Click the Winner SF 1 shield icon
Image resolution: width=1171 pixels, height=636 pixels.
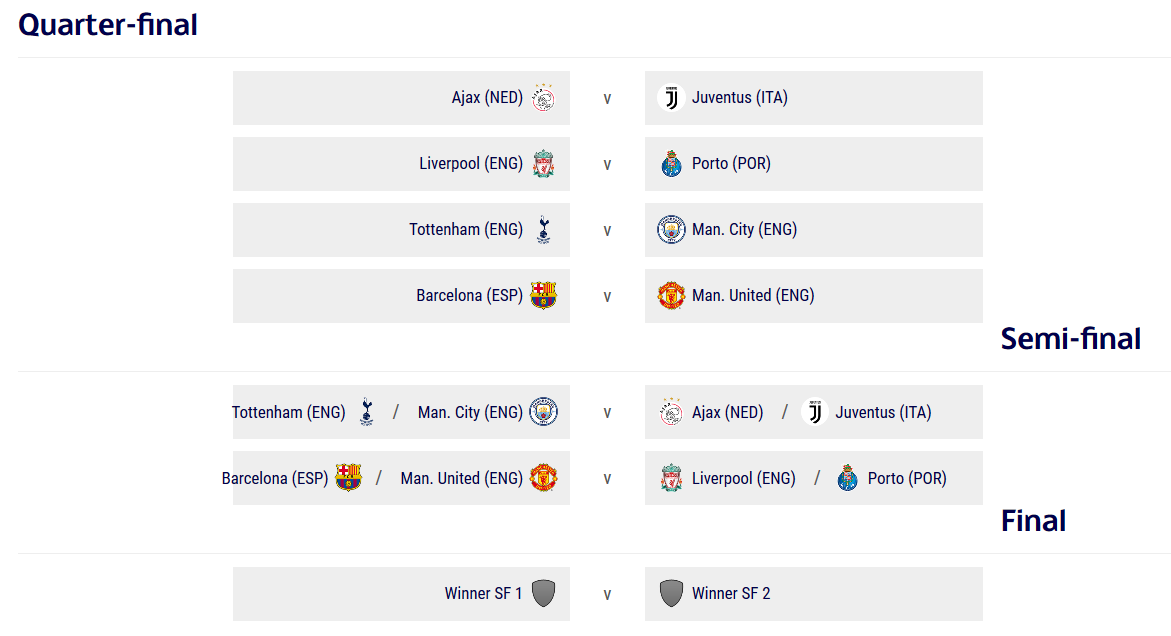click(x=543, y=593)
